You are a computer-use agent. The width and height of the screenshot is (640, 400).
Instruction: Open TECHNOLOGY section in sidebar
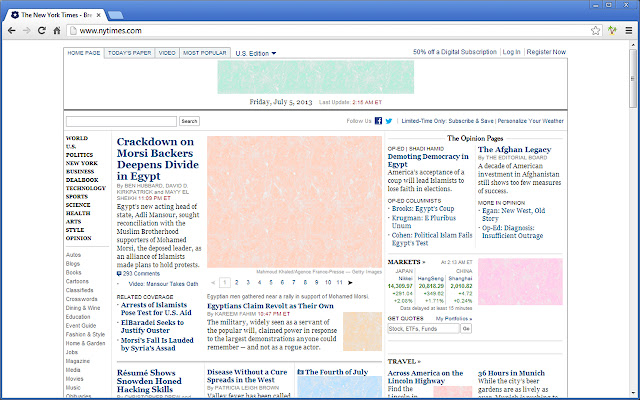click(x=86, y=188)
